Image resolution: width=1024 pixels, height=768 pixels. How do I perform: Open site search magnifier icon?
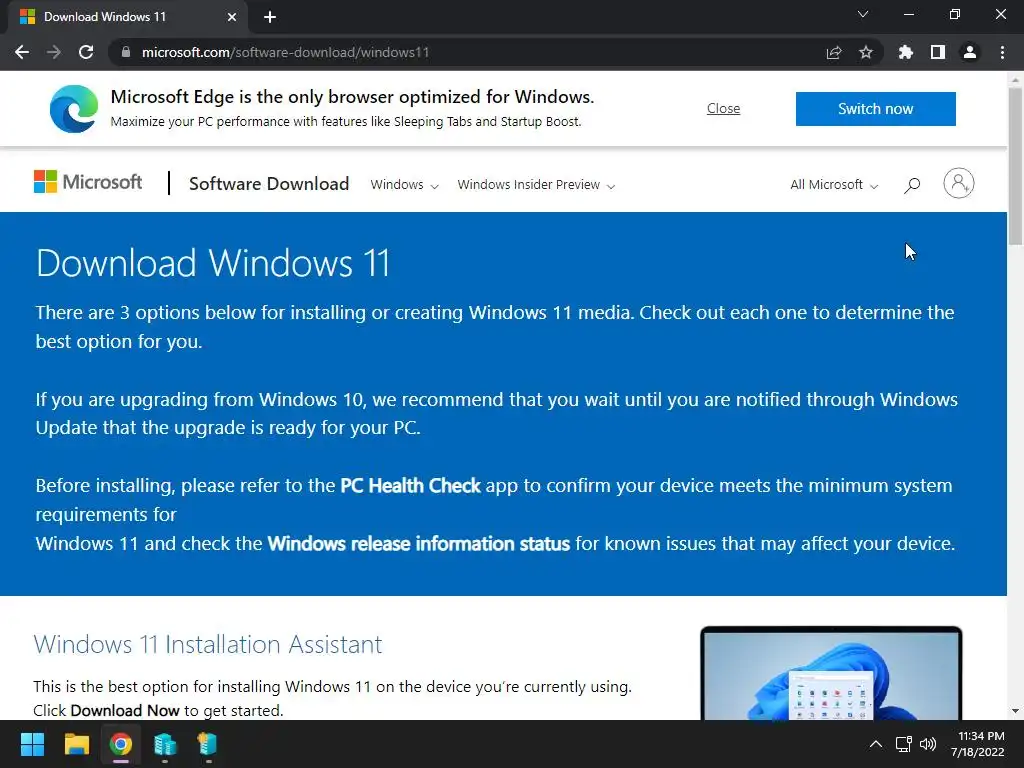[x=912, y=185]
